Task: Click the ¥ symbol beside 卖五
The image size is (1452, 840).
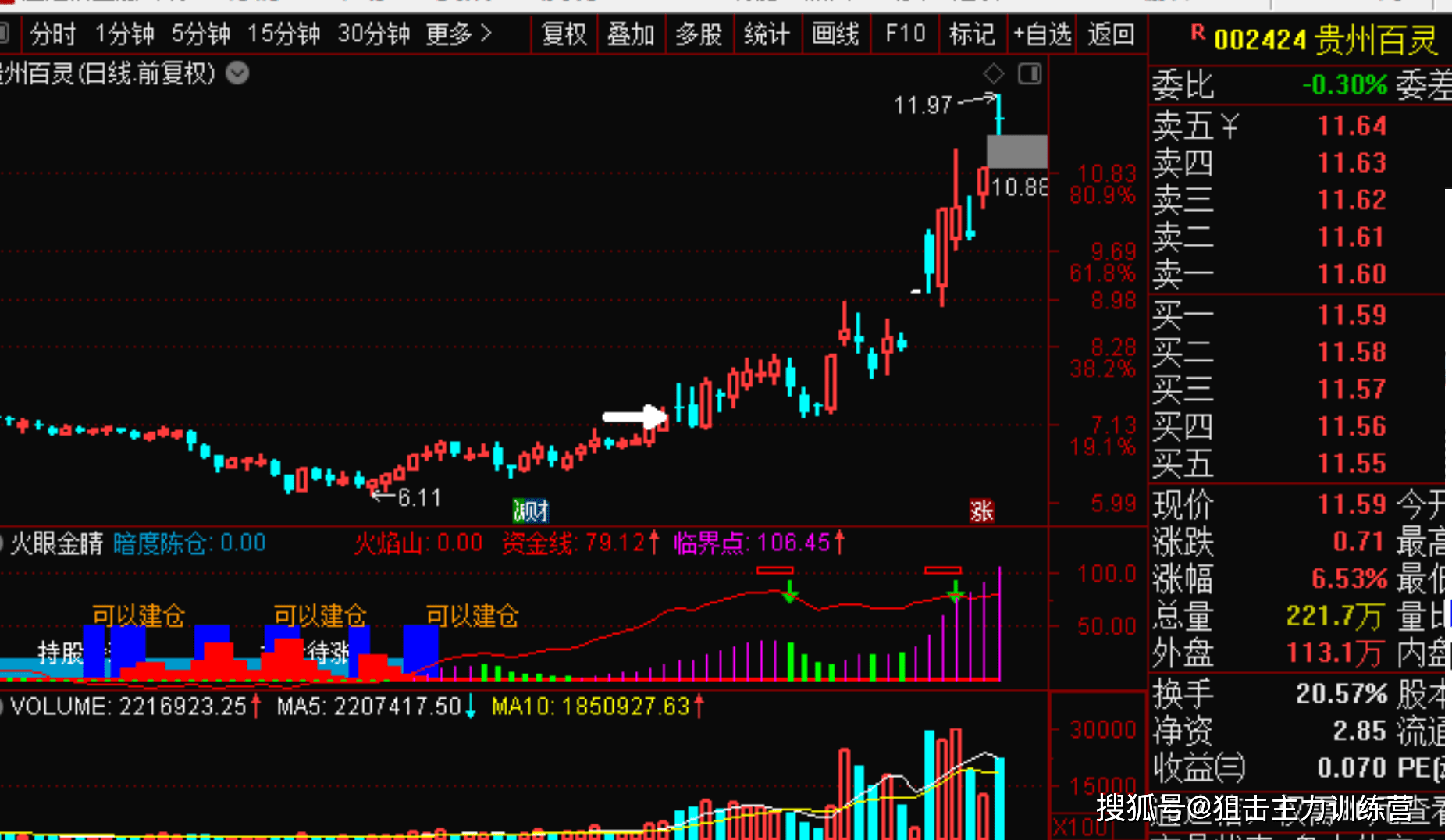Action: coord(1230,126)
